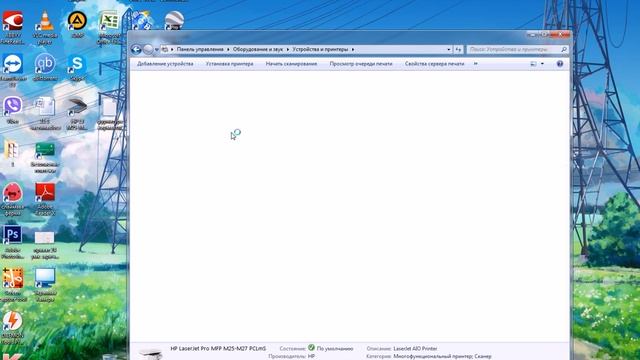This screenshot has height=360, width=640.
Task: Click Установка принтера in the toolbar
Action: pyautogui.click(x=229, y=64)
